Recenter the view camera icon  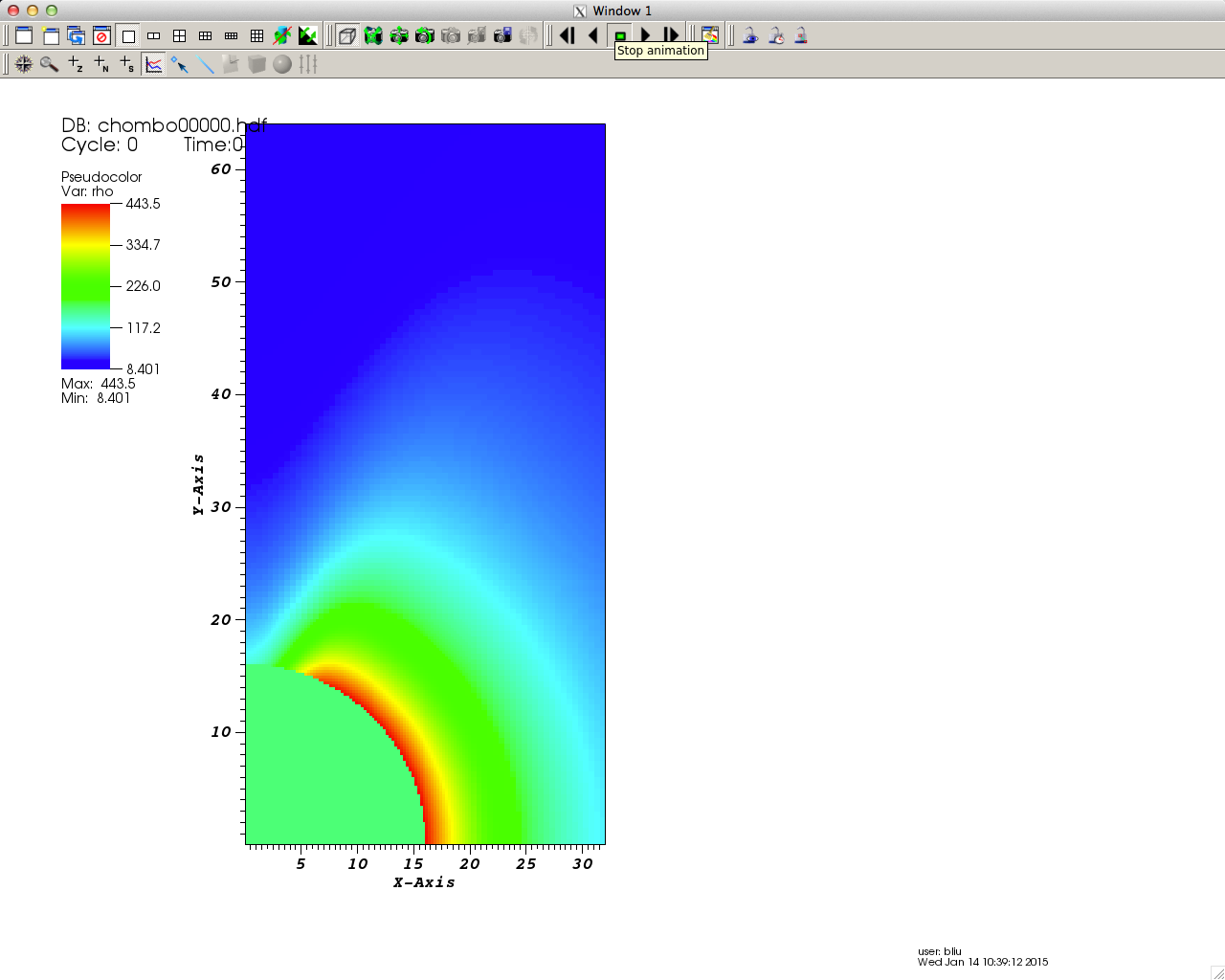(399, 35)
